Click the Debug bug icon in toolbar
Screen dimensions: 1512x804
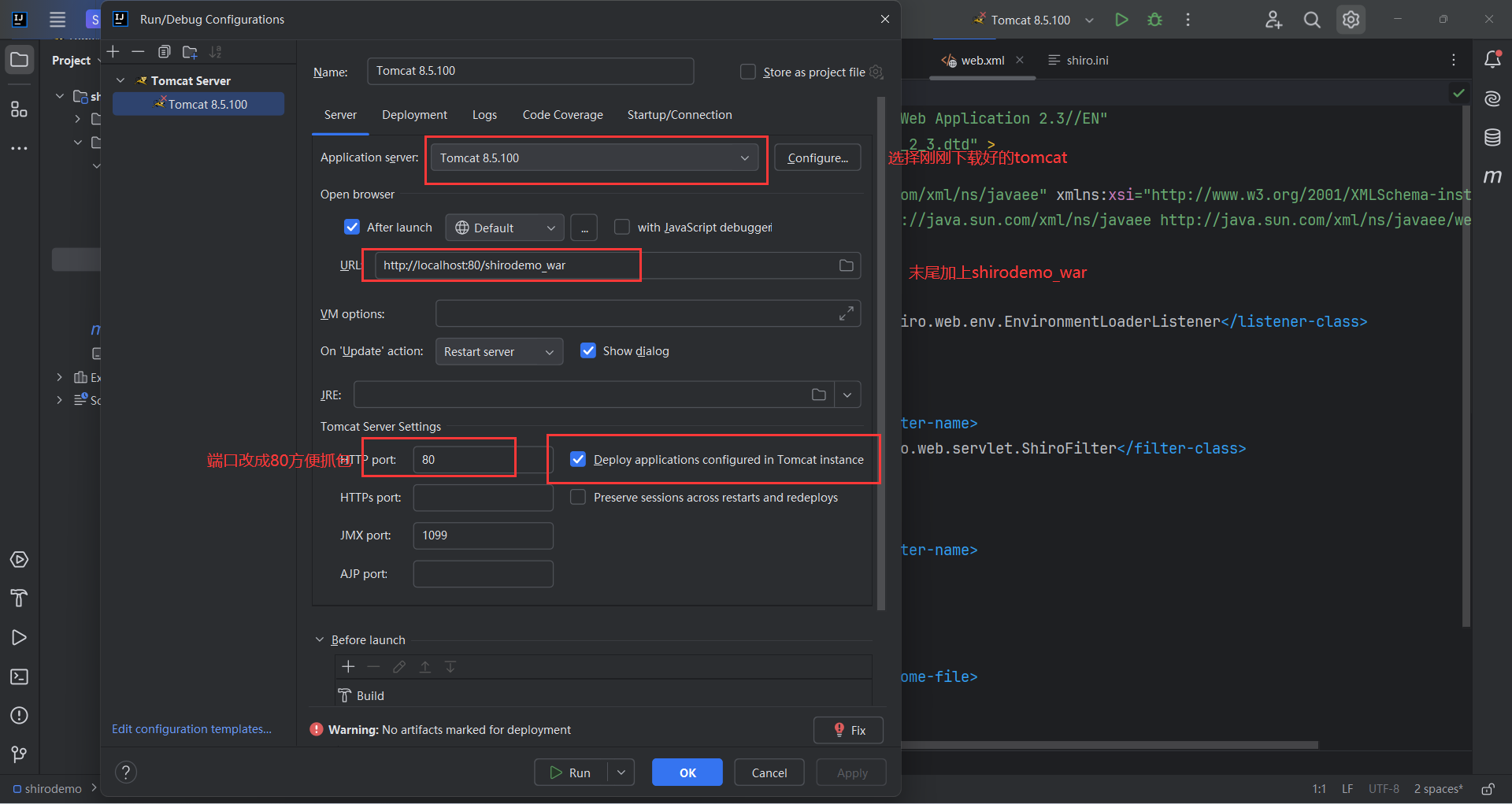click(x=1154, y=20)
